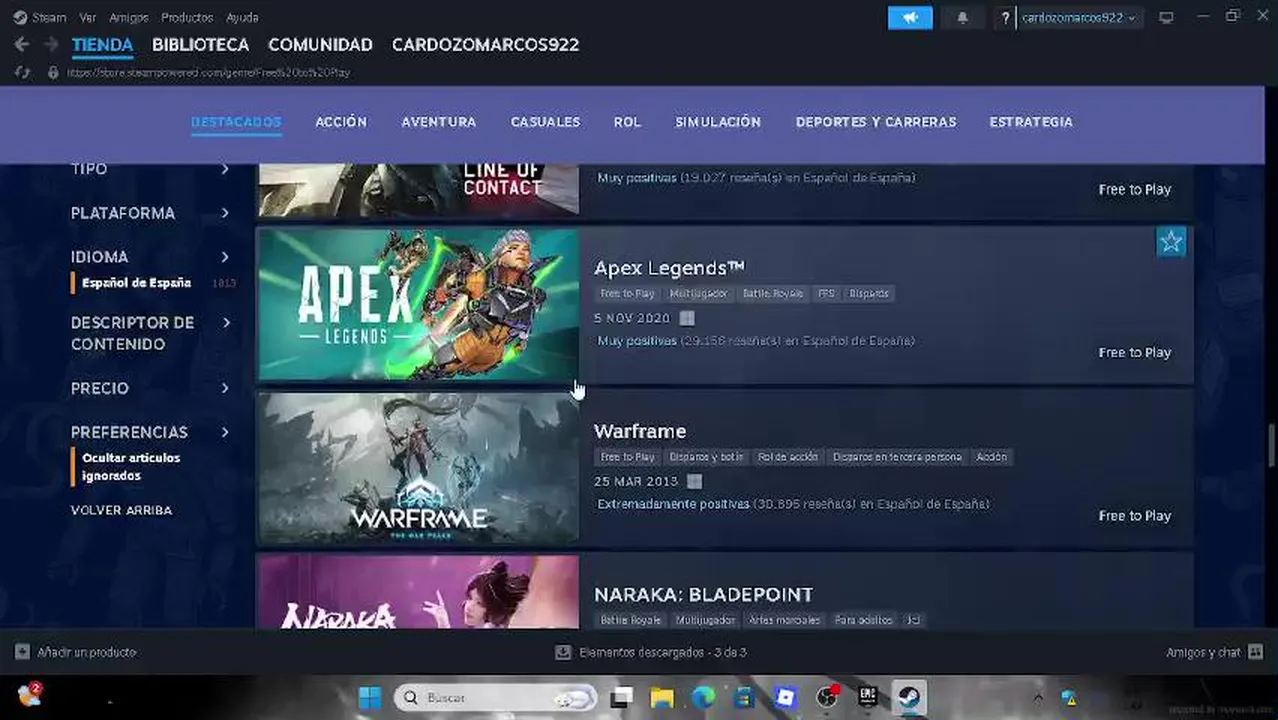Toggle wishlist star on Apex Legends

pyautogui.click(x=1171, y=241)
